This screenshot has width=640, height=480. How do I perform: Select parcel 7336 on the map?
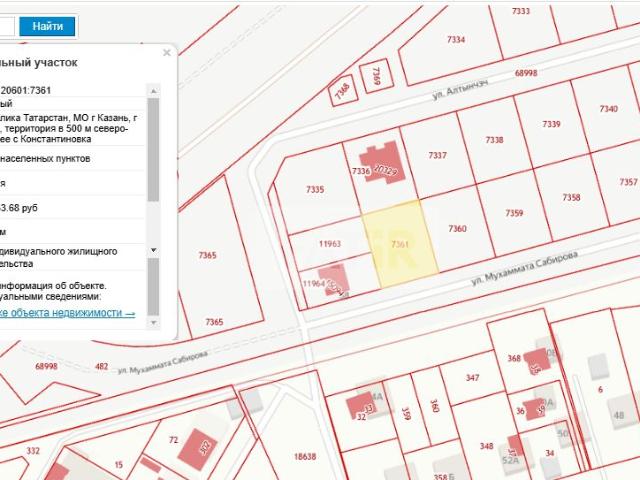(x=361, y=171)
